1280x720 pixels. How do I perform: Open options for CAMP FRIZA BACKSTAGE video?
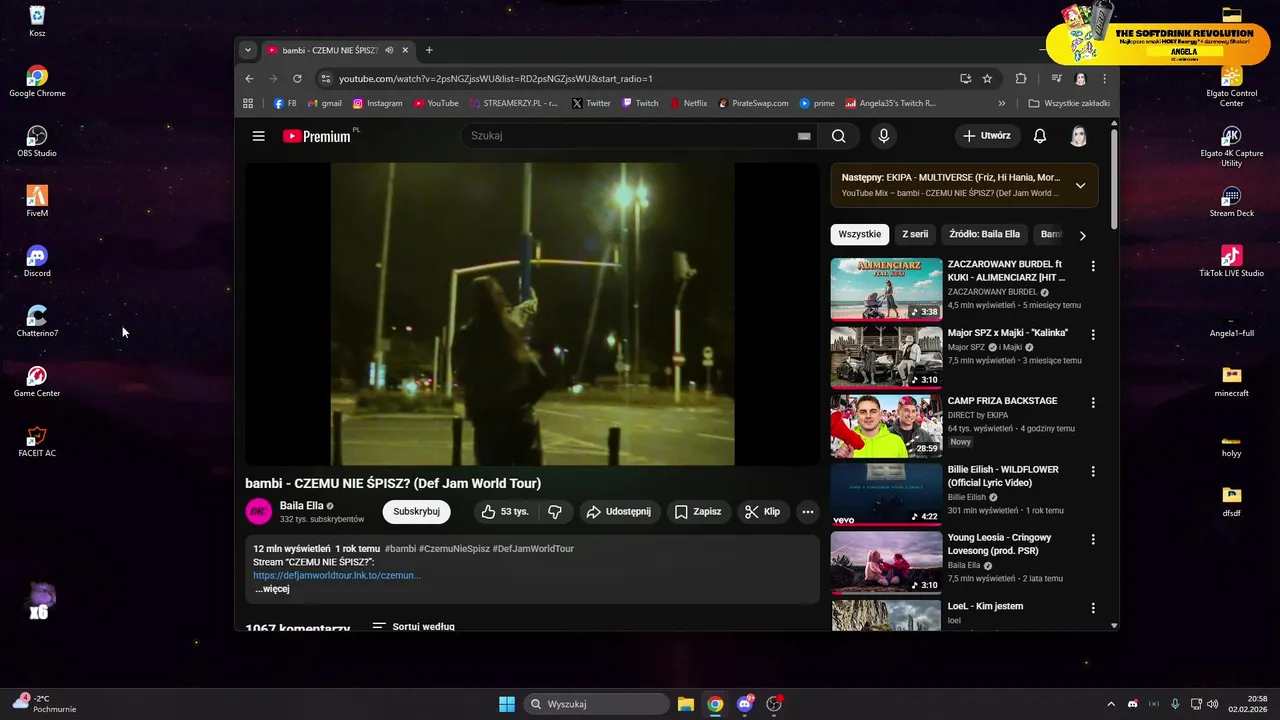pos(1093,403)
